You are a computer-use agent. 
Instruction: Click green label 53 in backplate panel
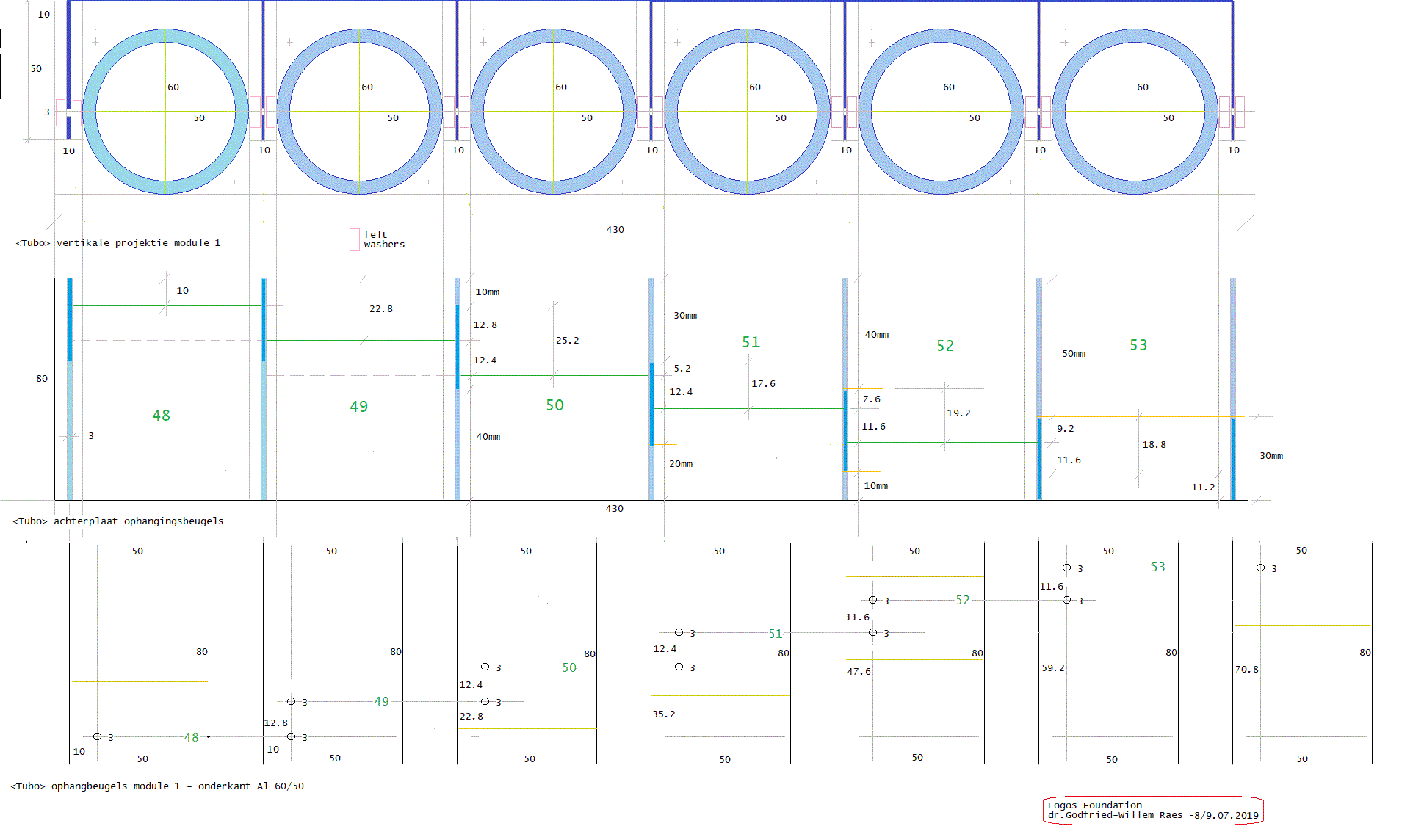point(1138,345)
